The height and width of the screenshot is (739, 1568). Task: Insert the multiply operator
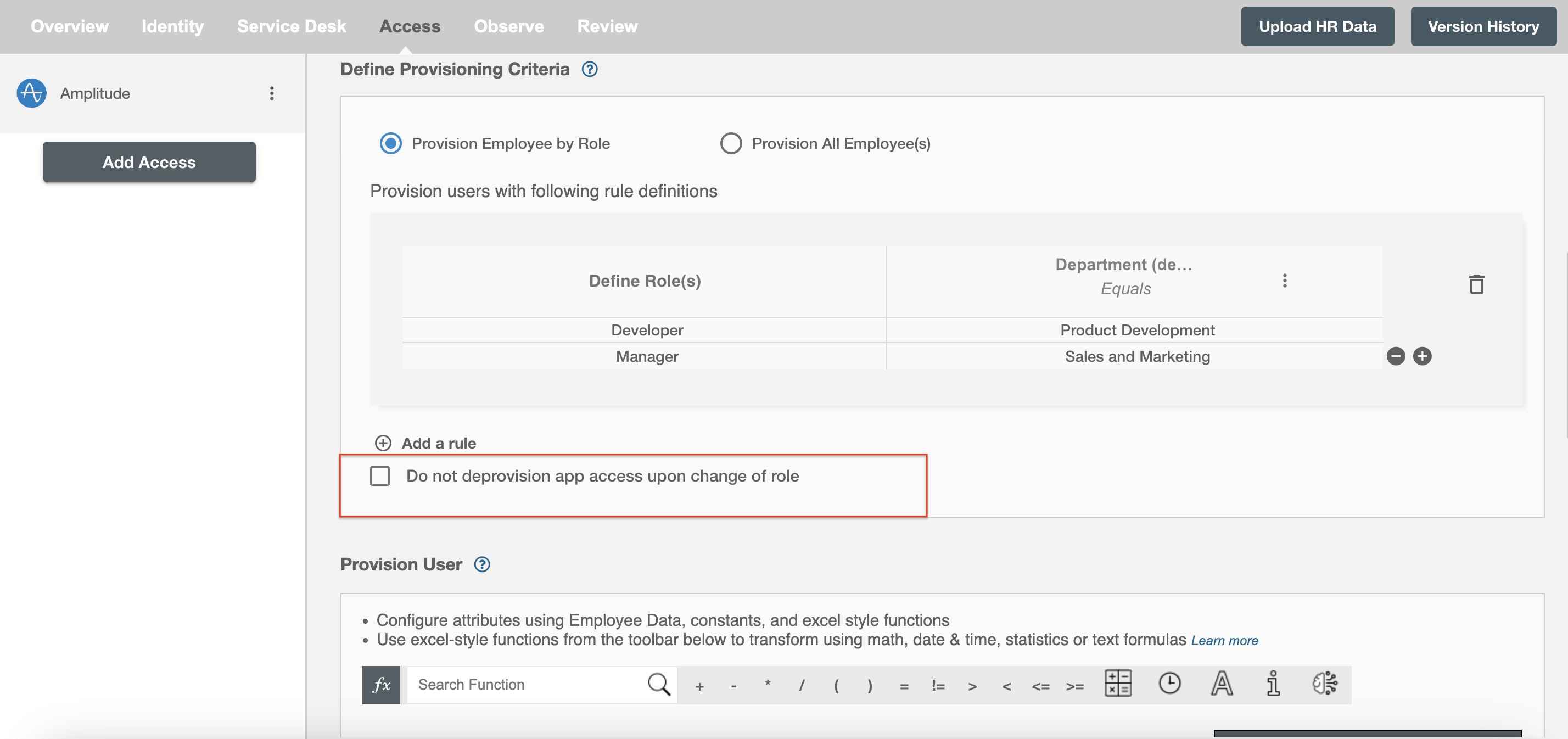(768, 684)
